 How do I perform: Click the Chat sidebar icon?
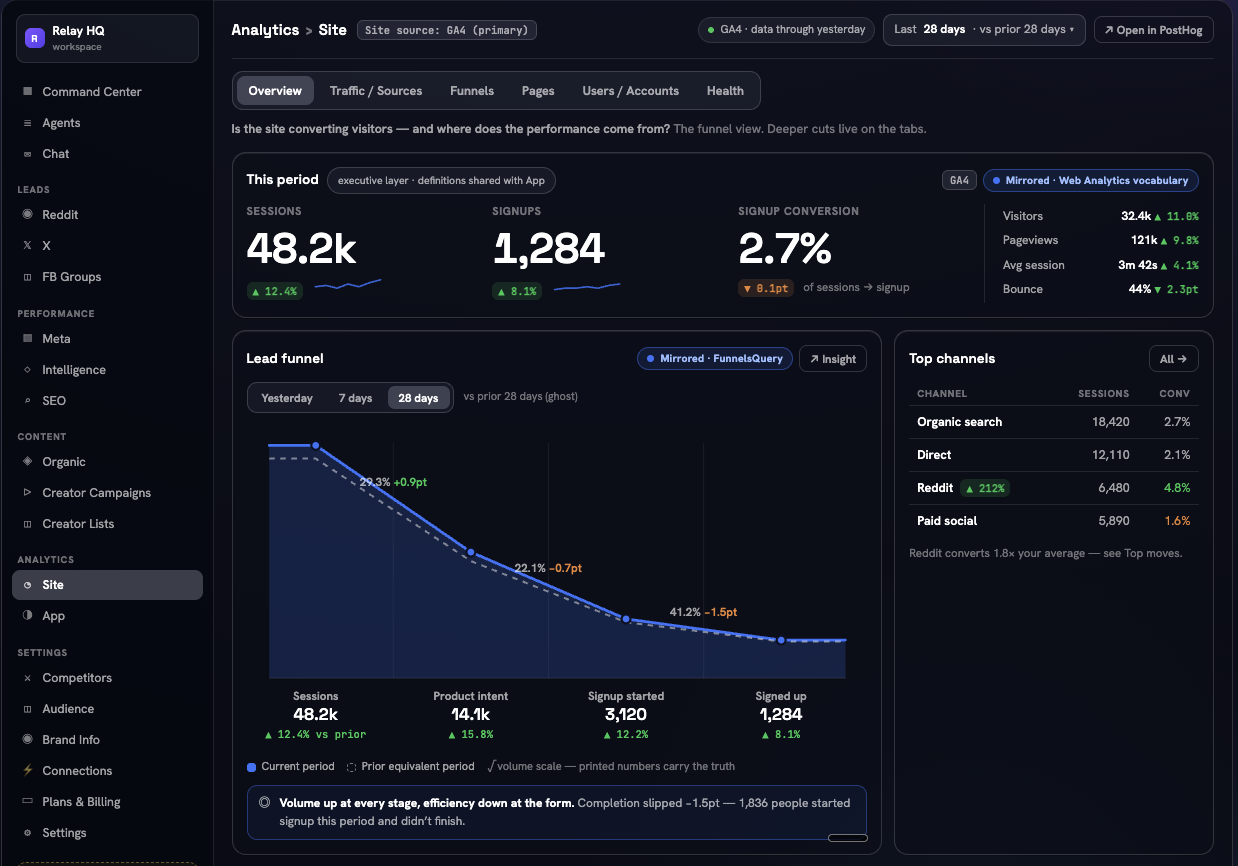point(27,154)
